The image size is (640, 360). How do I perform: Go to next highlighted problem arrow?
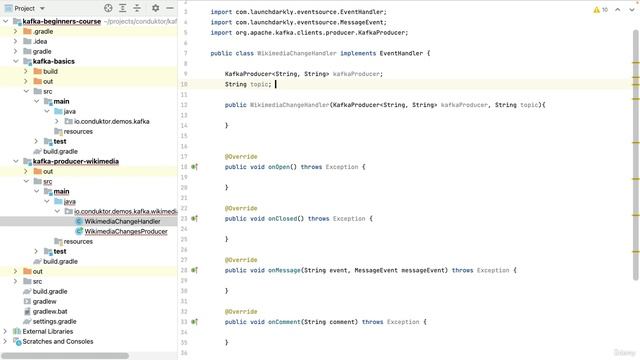(632, 10)
